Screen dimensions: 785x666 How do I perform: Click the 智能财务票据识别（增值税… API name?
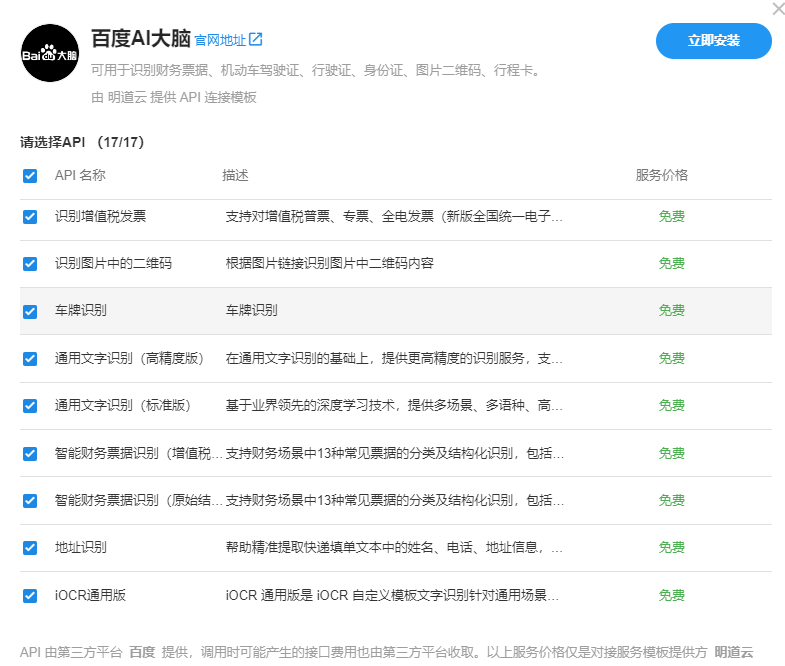[138, 453]
